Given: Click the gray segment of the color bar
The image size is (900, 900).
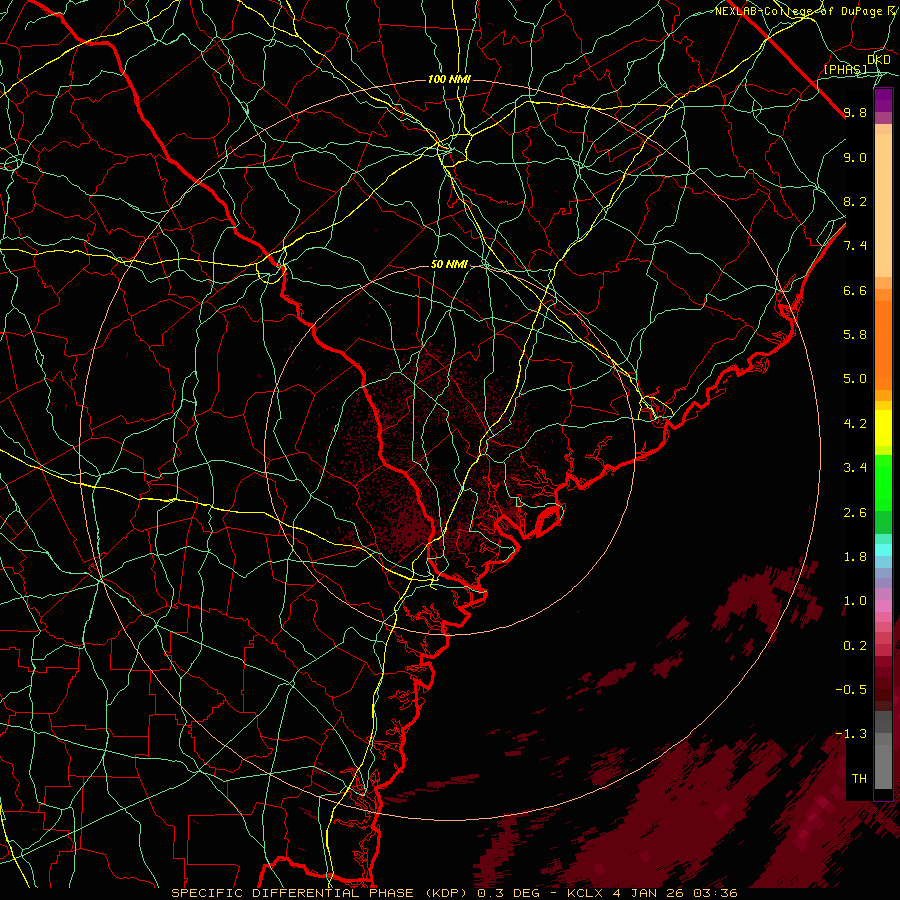Looking at the screenshot, I should (883, 750).
